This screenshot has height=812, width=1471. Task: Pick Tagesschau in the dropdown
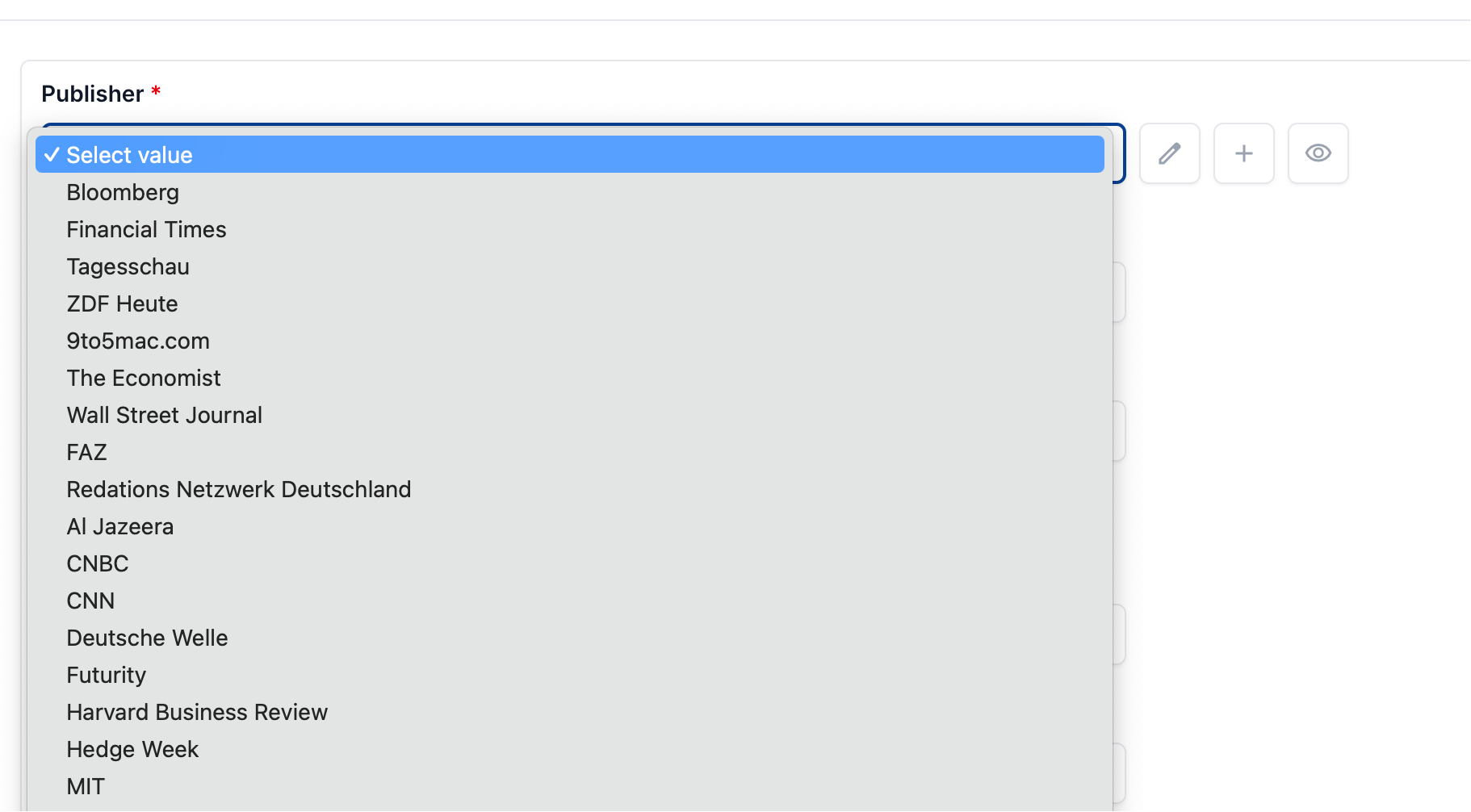tap(569, 266)
